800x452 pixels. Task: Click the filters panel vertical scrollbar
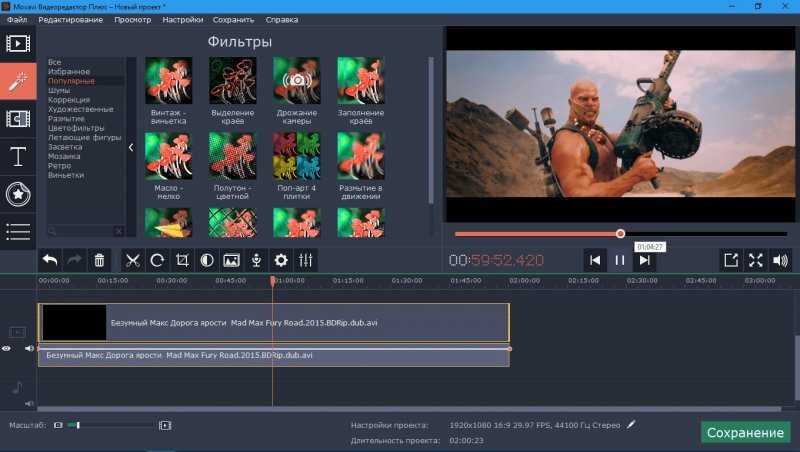(431, 131)
